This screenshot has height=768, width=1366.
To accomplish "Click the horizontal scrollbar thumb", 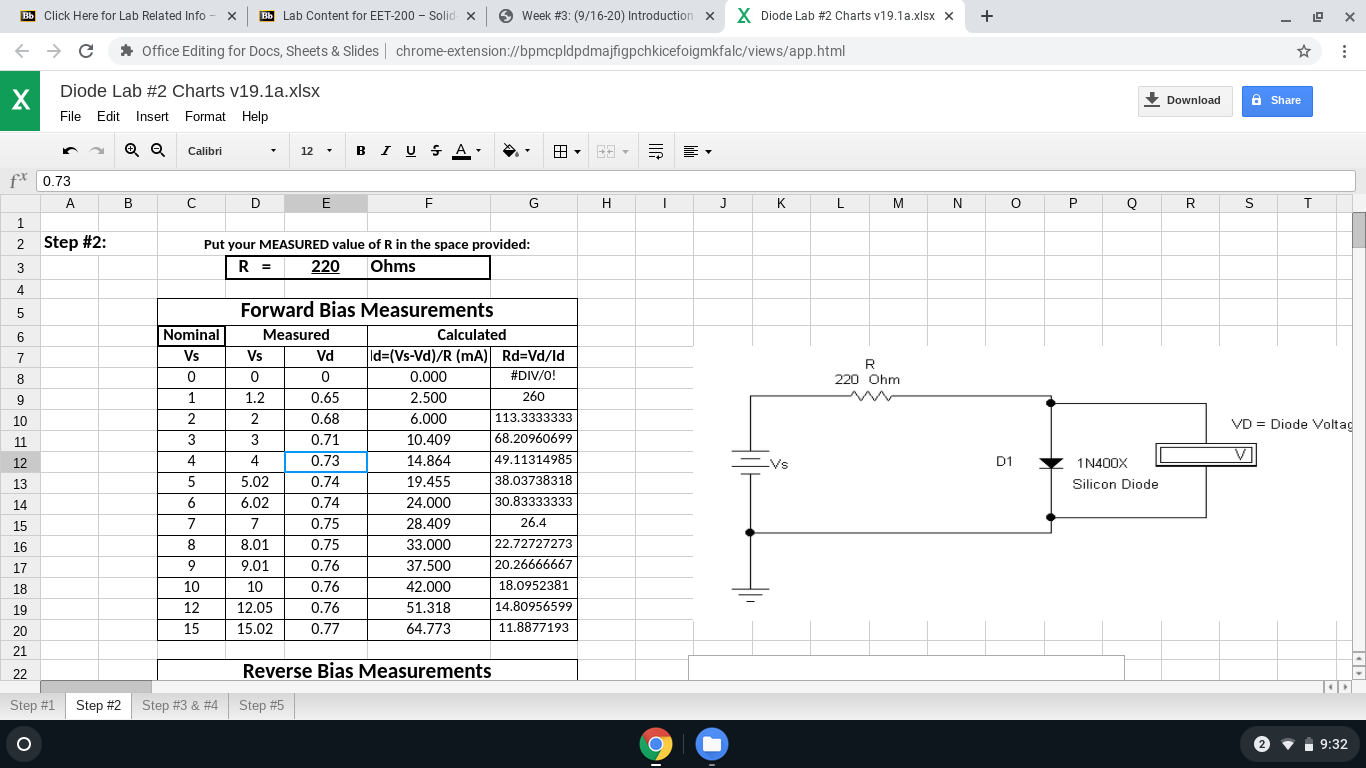I will click(96, 686).
